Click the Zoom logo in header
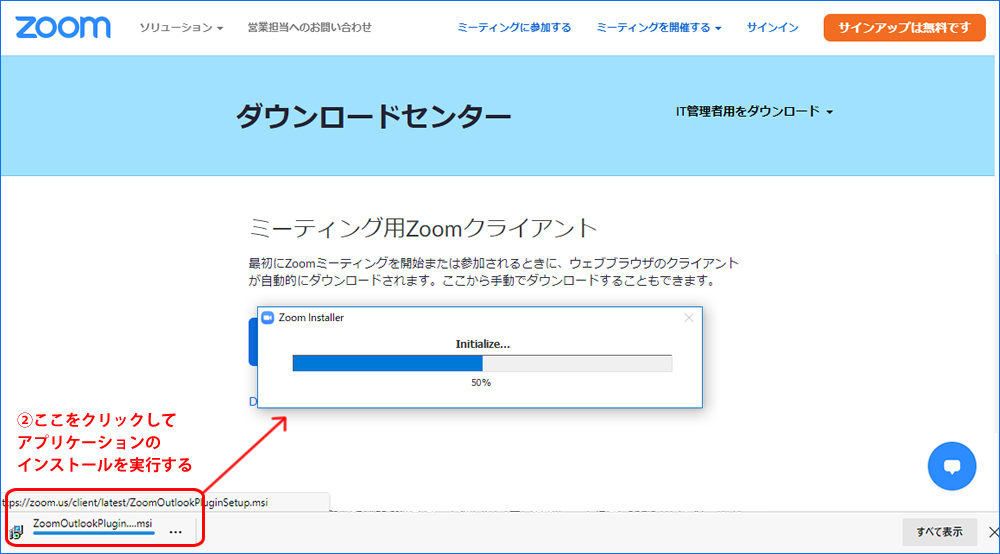The height and width of the screenshot is (554, 1000). (x=62, y=27)
